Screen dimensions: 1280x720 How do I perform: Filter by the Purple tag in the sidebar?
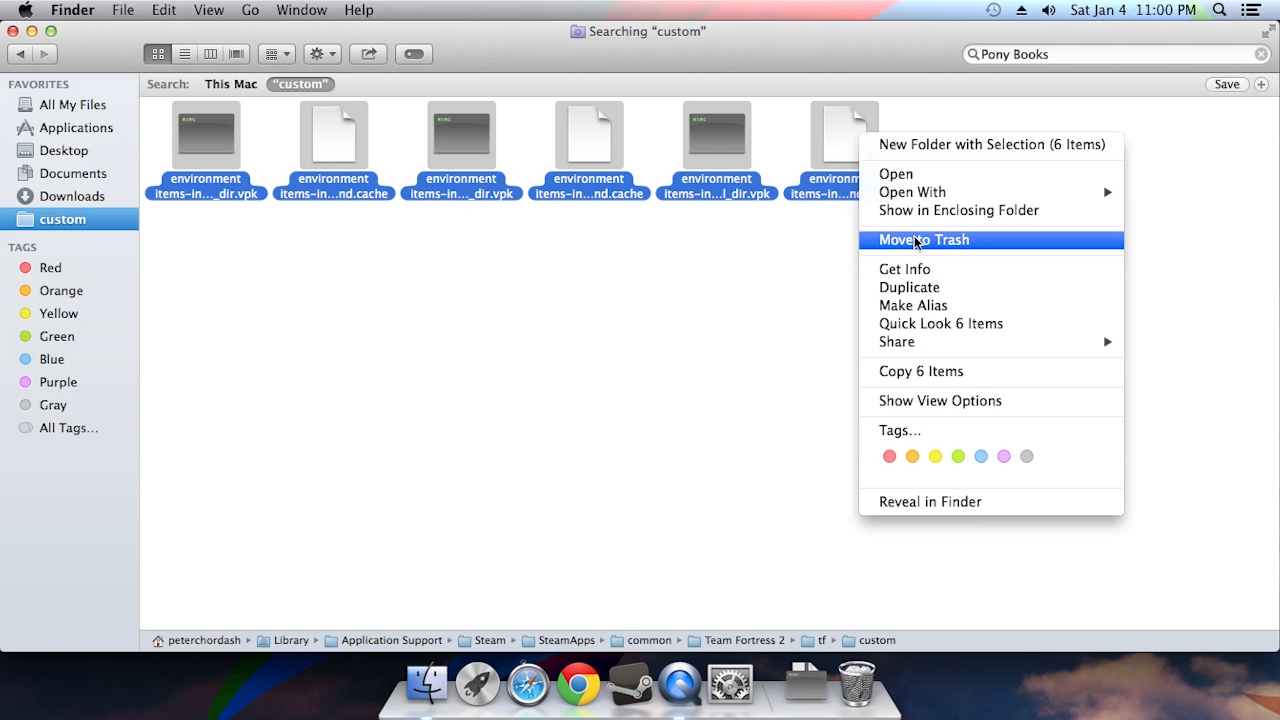(70, 382)
